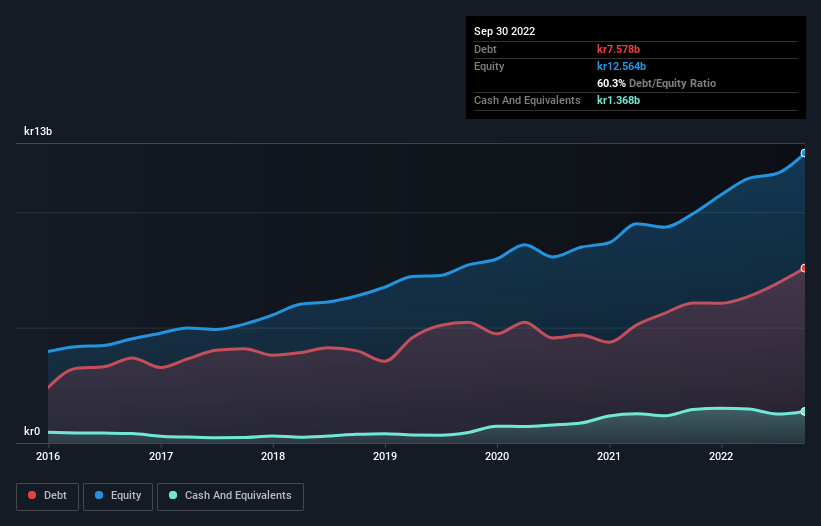Toggle the Debt legend button
This screenshot has width=821, height=526.
coord(47,496)
